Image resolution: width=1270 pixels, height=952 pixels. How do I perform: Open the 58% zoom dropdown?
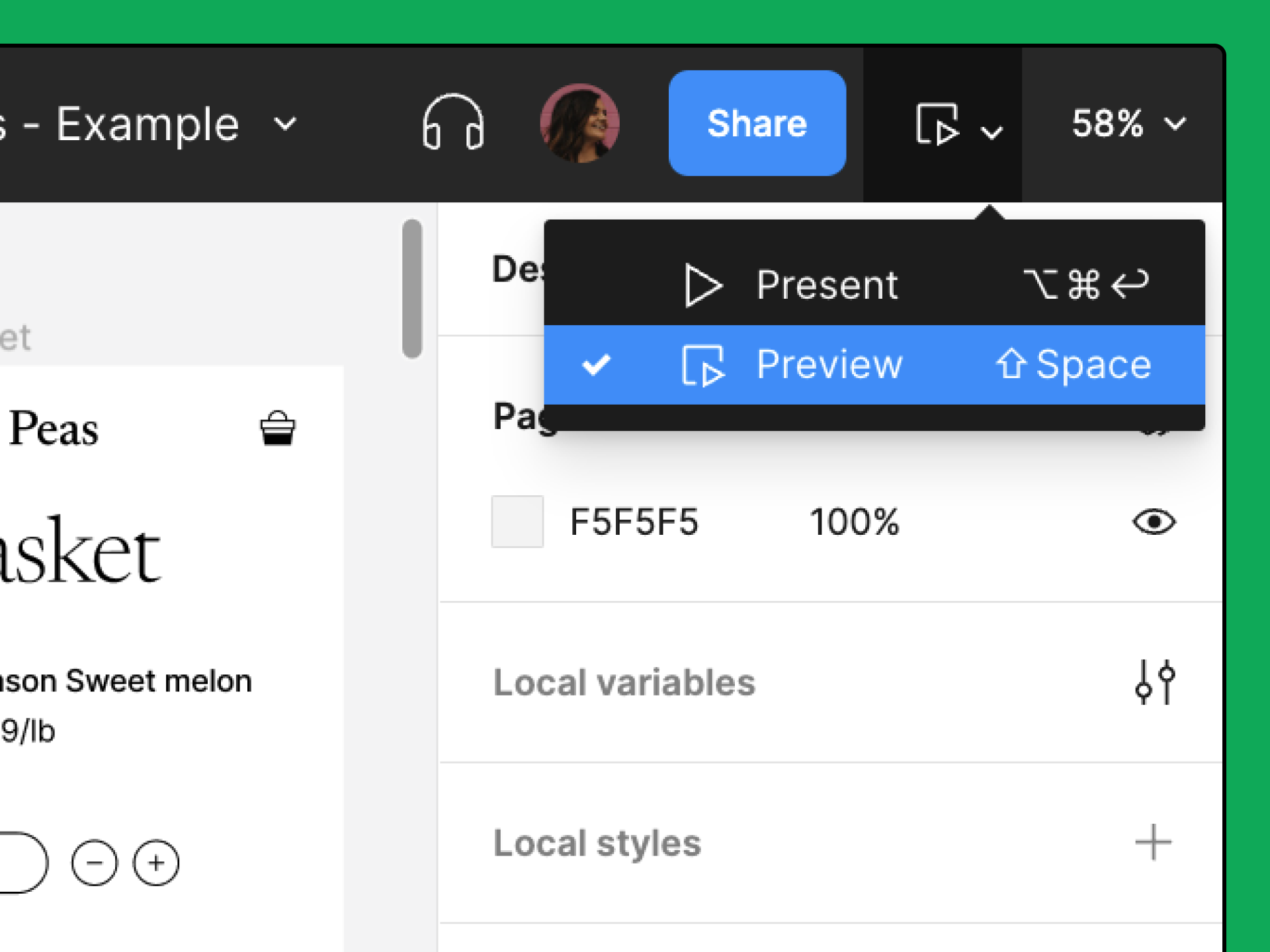[1129, 124]
